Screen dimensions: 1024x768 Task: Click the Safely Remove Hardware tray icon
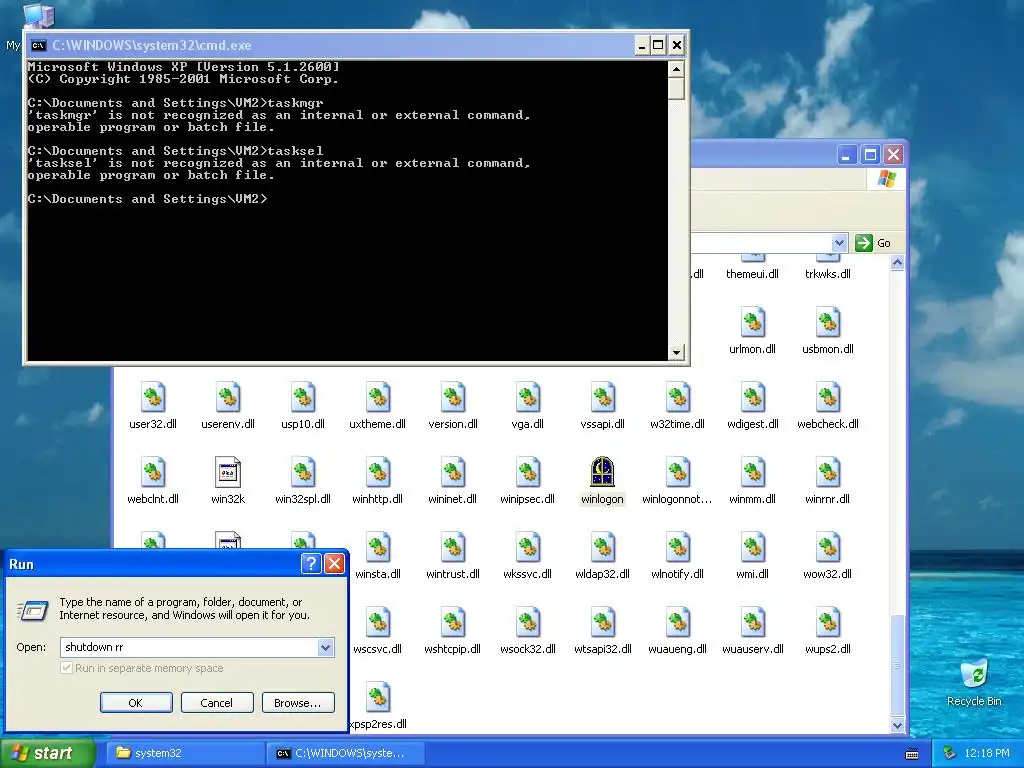coord(949,754)
